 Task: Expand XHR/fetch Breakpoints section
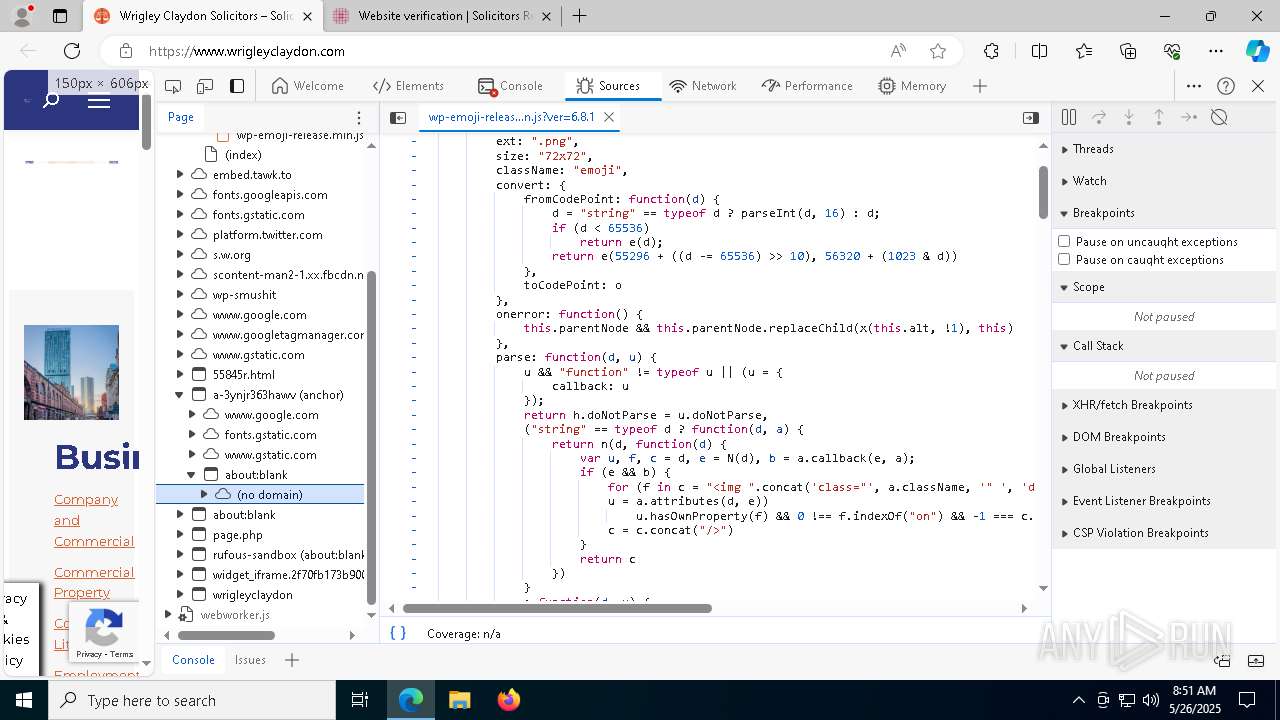1165,405
